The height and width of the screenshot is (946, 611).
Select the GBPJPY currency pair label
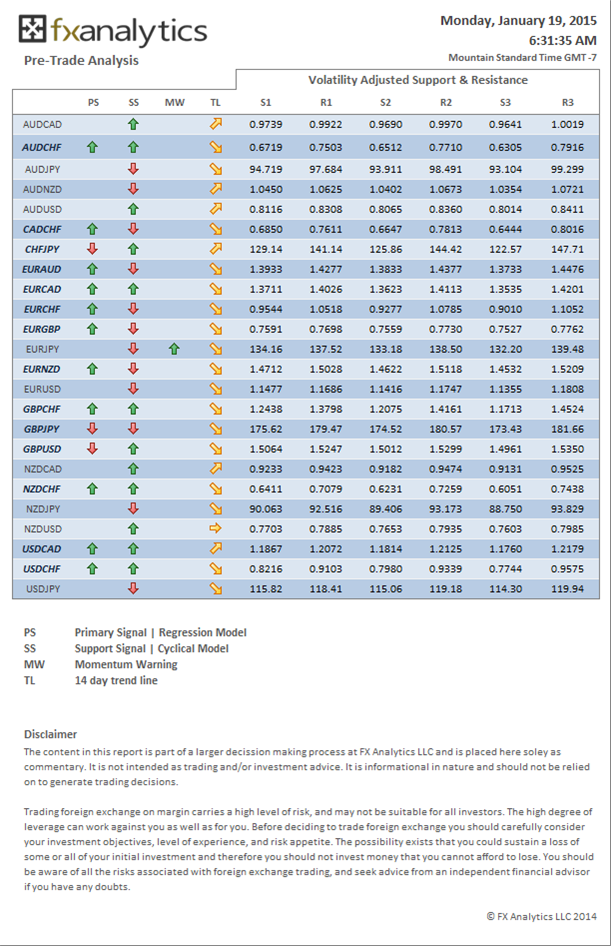point(42,428)
